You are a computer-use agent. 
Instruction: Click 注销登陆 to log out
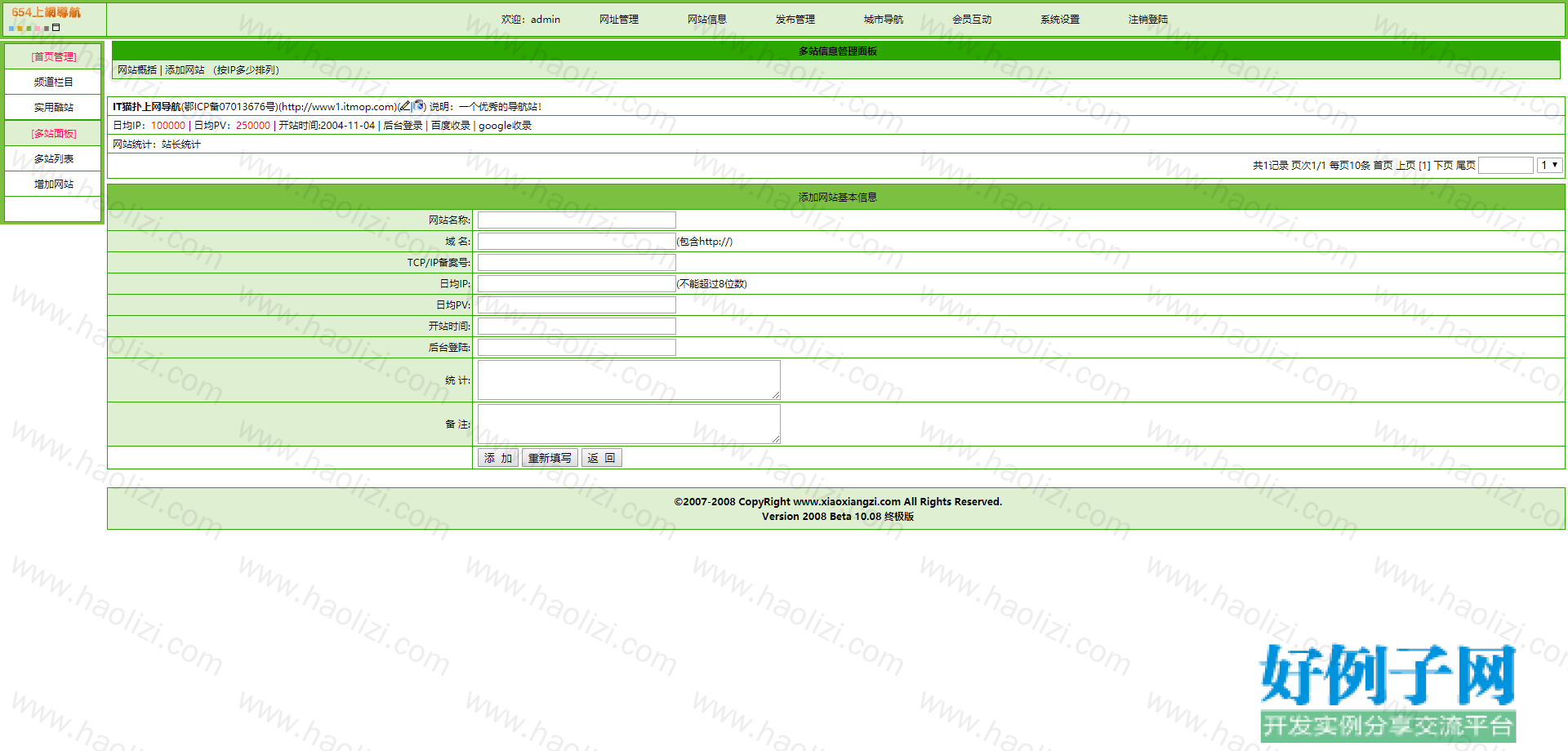point(1148,20)
